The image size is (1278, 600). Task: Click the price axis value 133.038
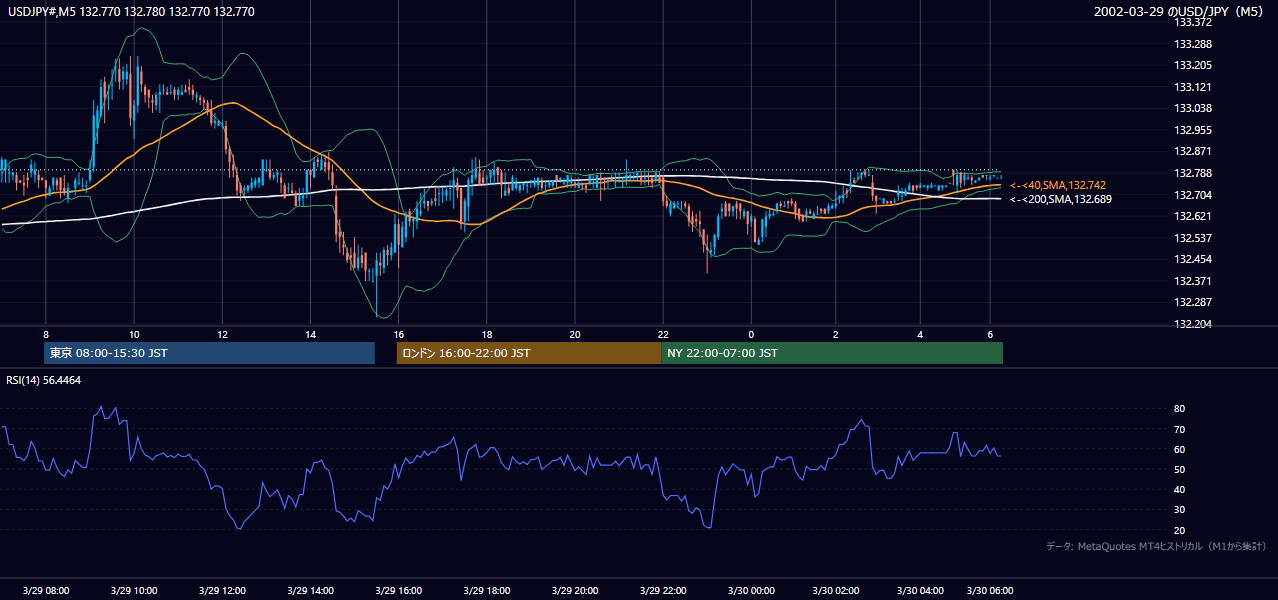click(x=1193, y=108)
